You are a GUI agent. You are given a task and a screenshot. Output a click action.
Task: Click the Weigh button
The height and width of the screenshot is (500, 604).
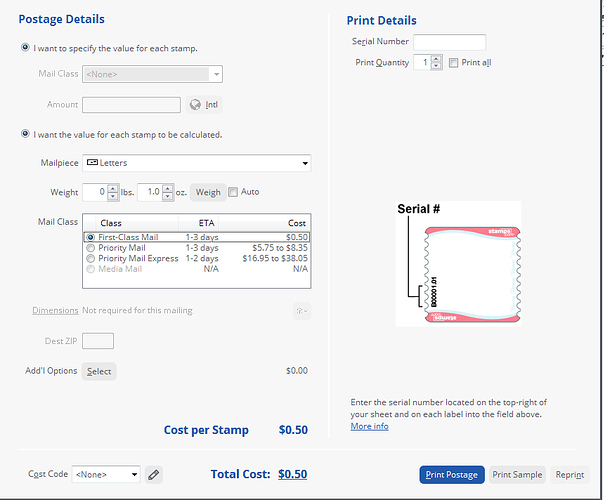click(208, 192)
